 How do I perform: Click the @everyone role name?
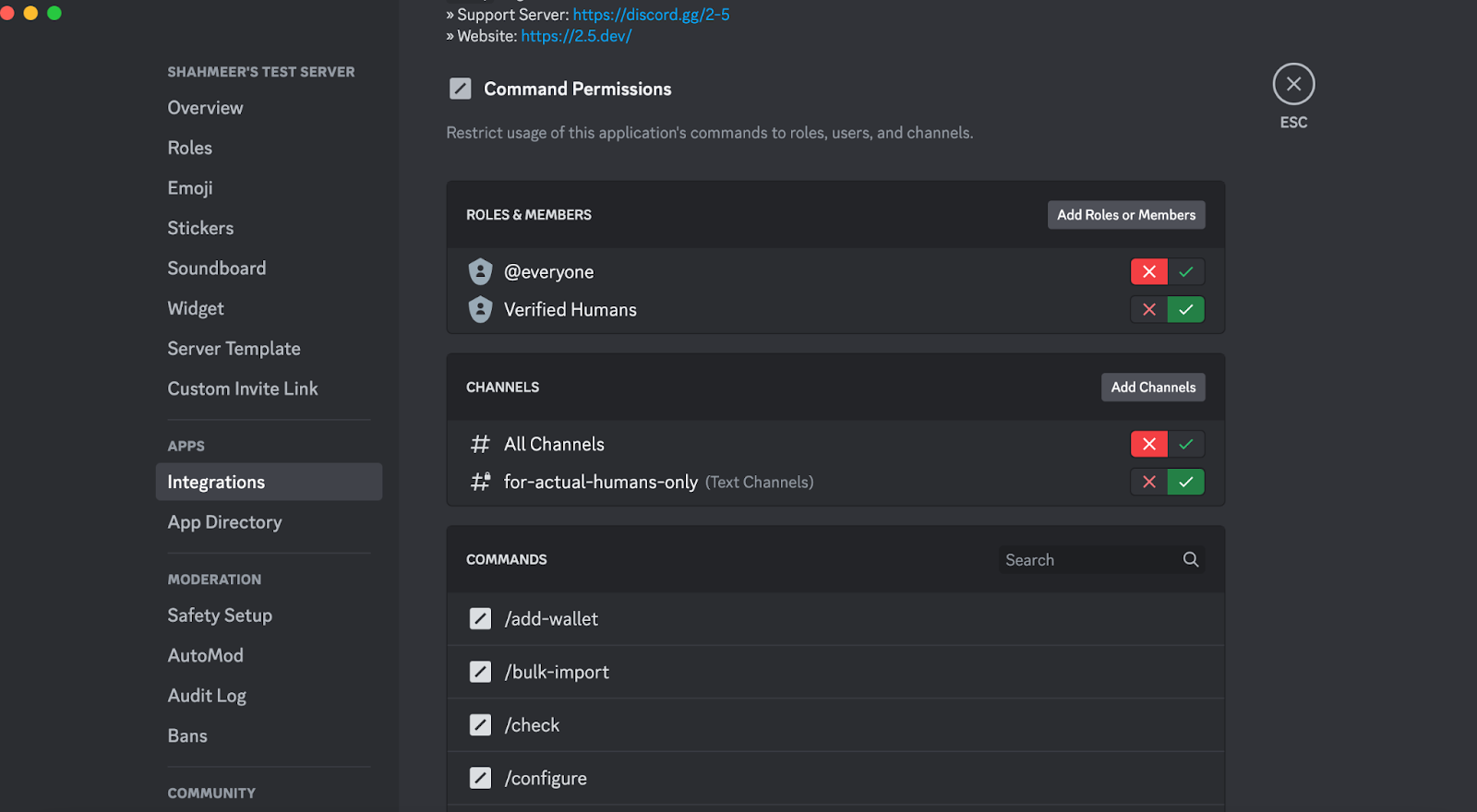[x=548, y=272]
